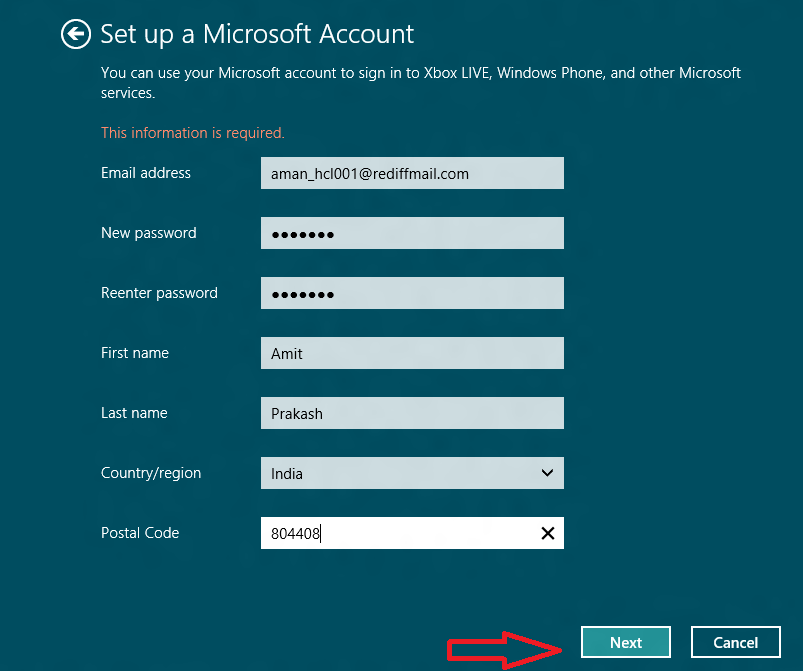The image size is (803, 671).
Task: Click the 'Email address' label
Action: coord(145,173)
